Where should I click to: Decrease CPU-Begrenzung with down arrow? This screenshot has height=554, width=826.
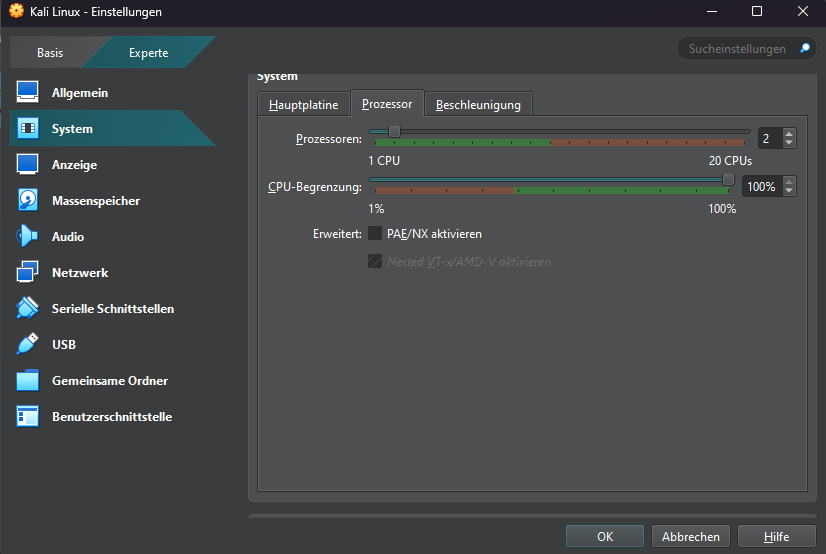tap(789, 191)
